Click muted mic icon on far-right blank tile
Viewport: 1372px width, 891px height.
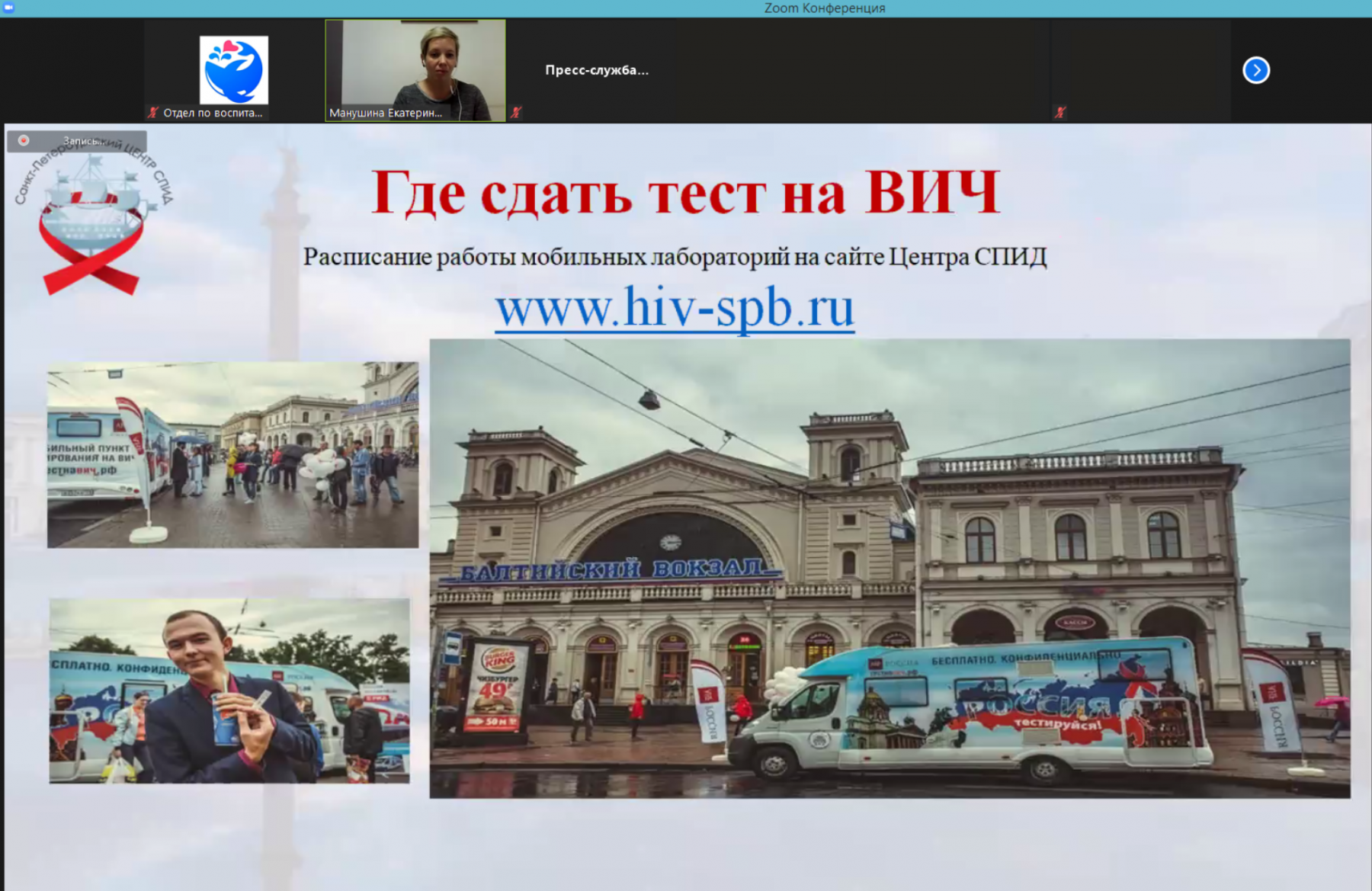1059,113
